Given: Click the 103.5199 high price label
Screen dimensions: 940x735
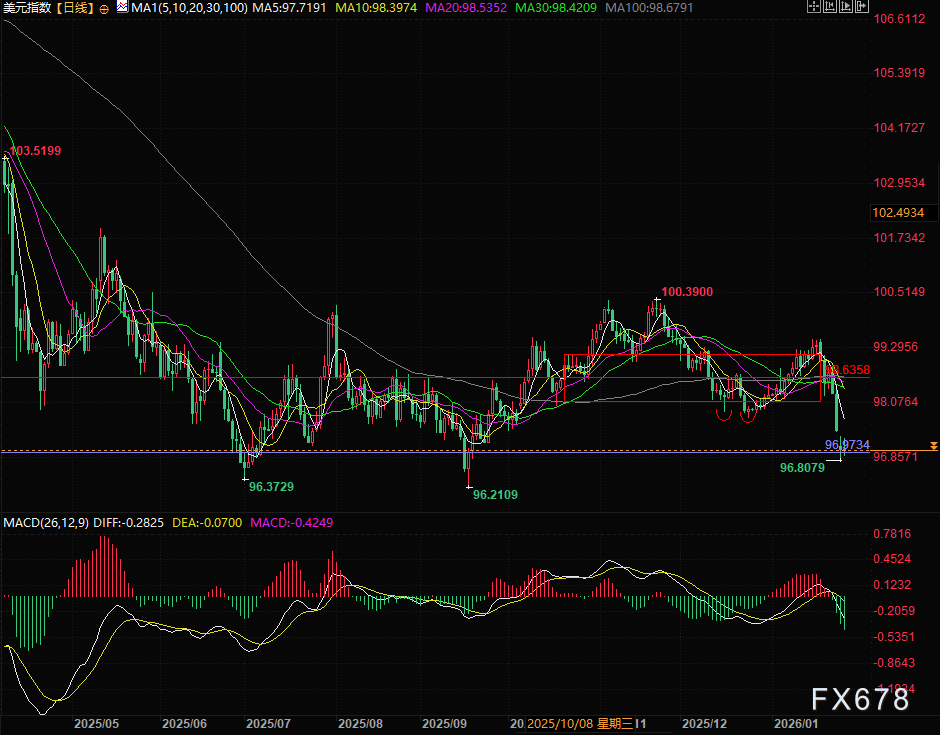Looking at the screenshot, I should pos(36,151).
